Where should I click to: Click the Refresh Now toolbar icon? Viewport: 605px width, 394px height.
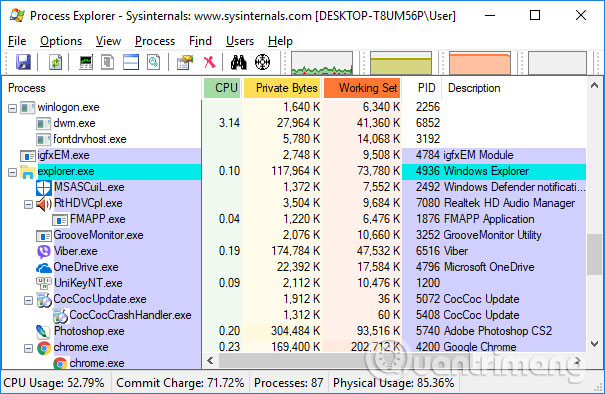pyautogui.click(x=55, y=62)
